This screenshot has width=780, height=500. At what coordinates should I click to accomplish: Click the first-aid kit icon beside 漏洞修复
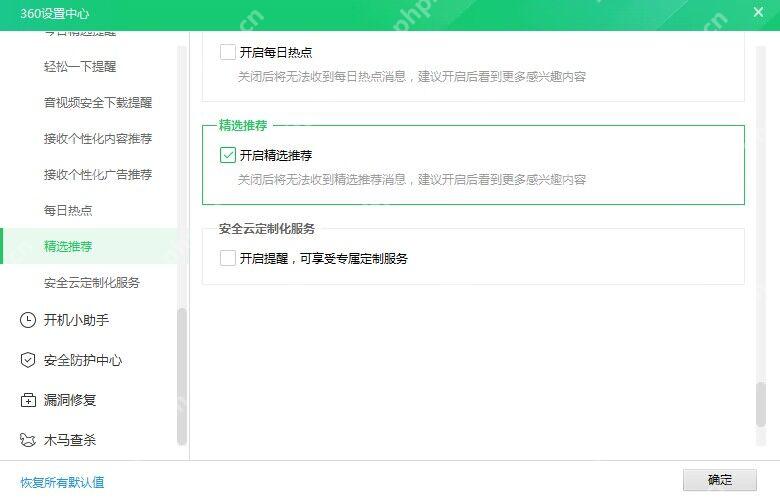tap(28, 400)
